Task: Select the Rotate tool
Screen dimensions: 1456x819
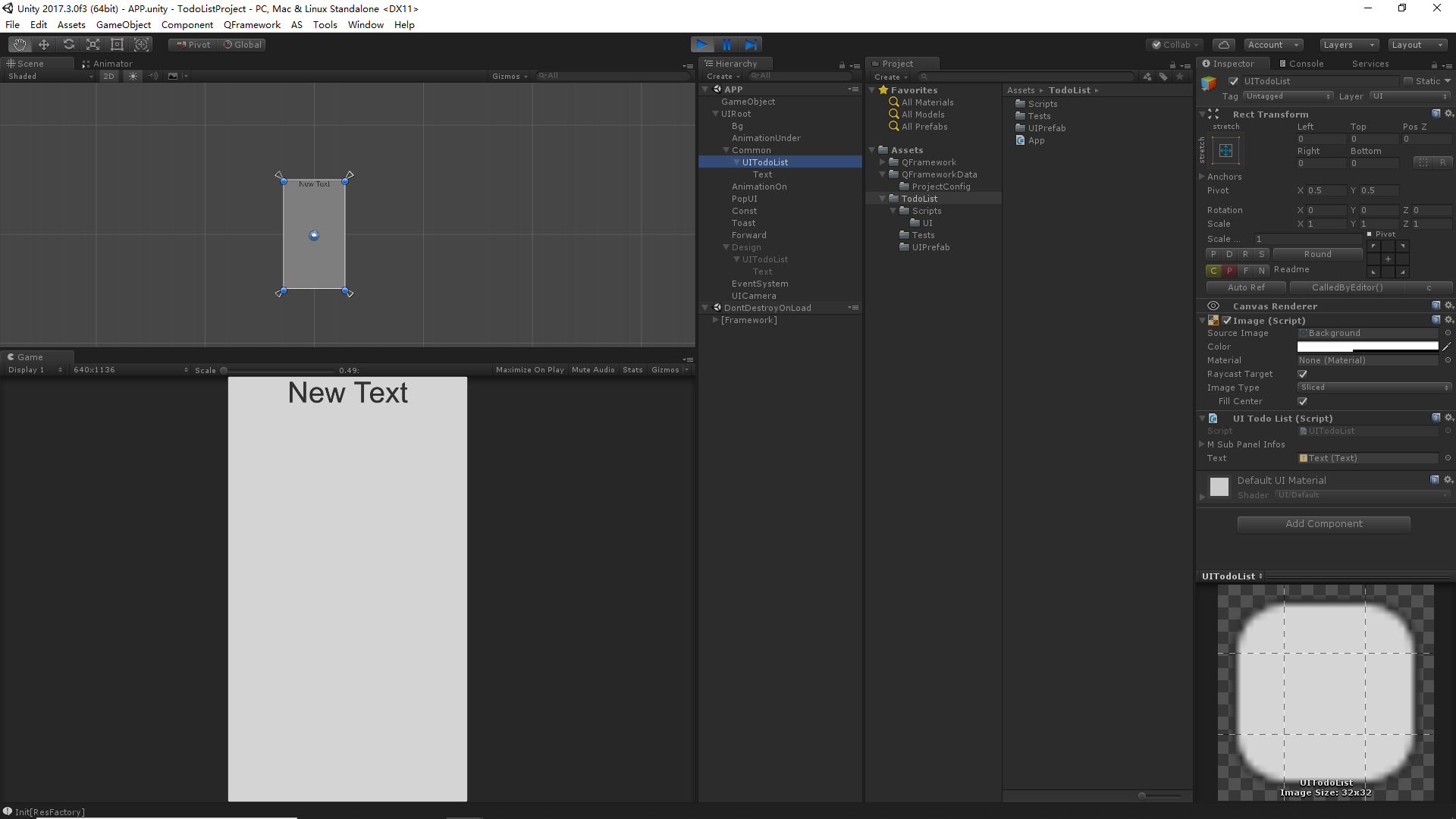Action: [68, 45]
